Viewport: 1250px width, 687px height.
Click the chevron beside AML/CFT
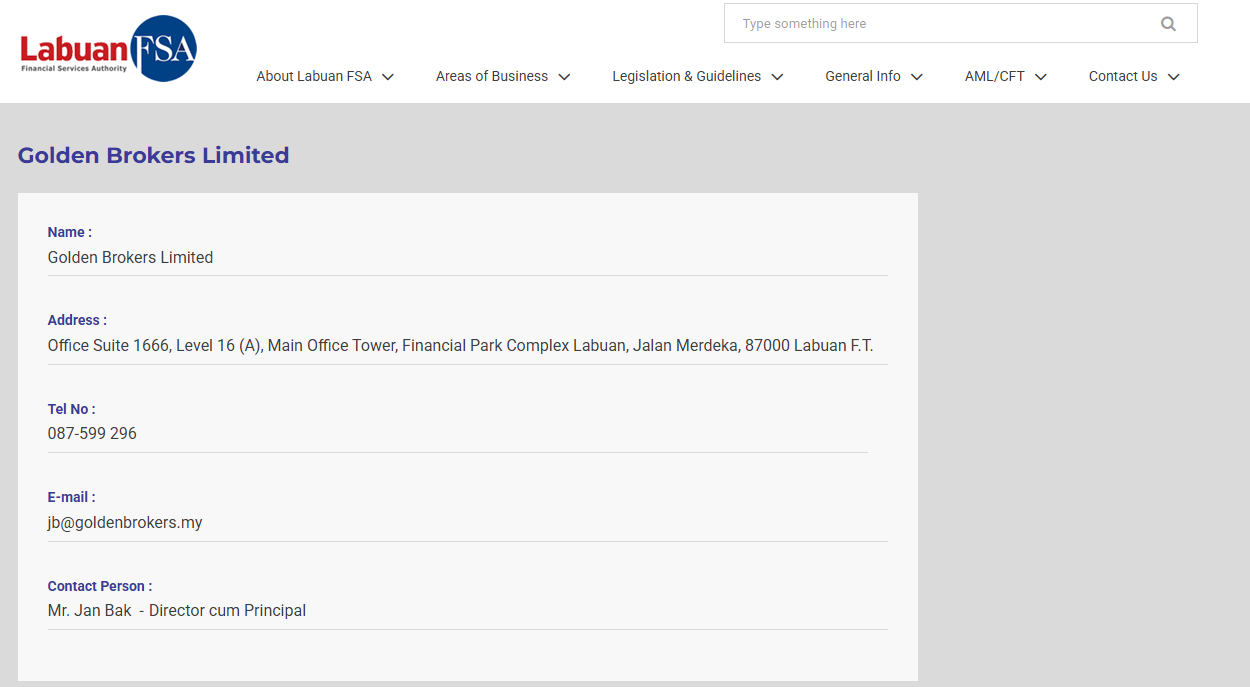click(1041, 77)
